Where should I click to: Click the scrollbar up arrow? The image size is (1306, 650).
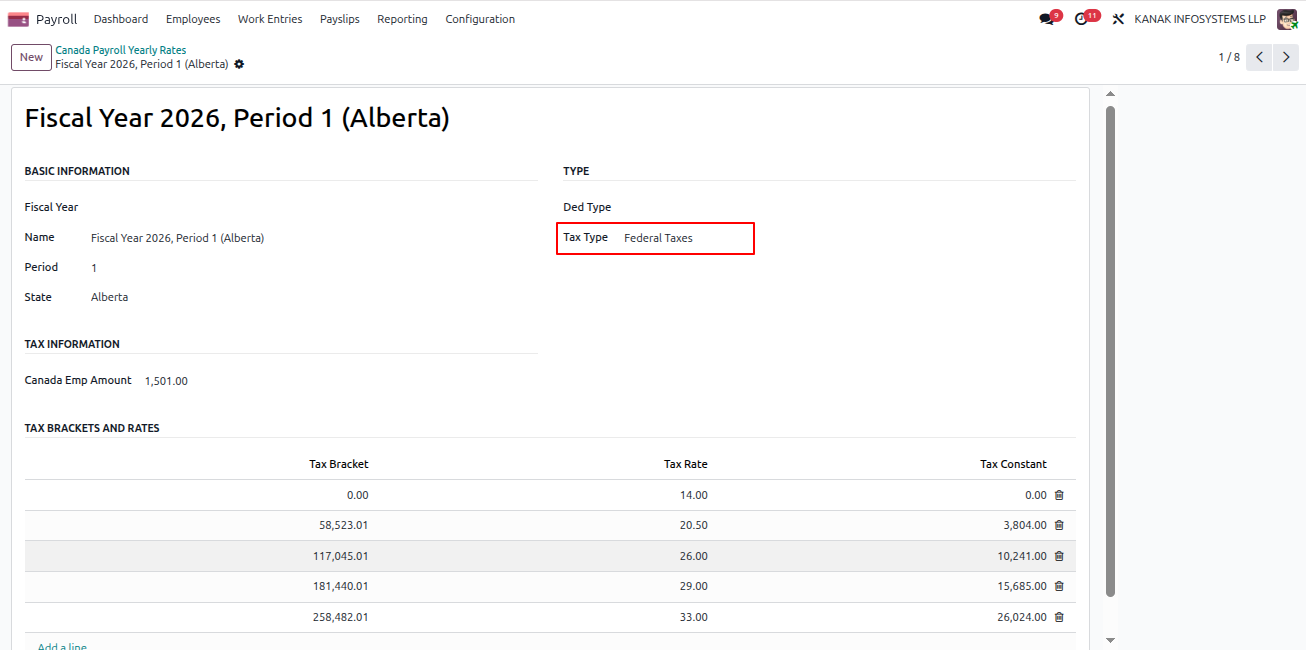tap(1110, 94)
